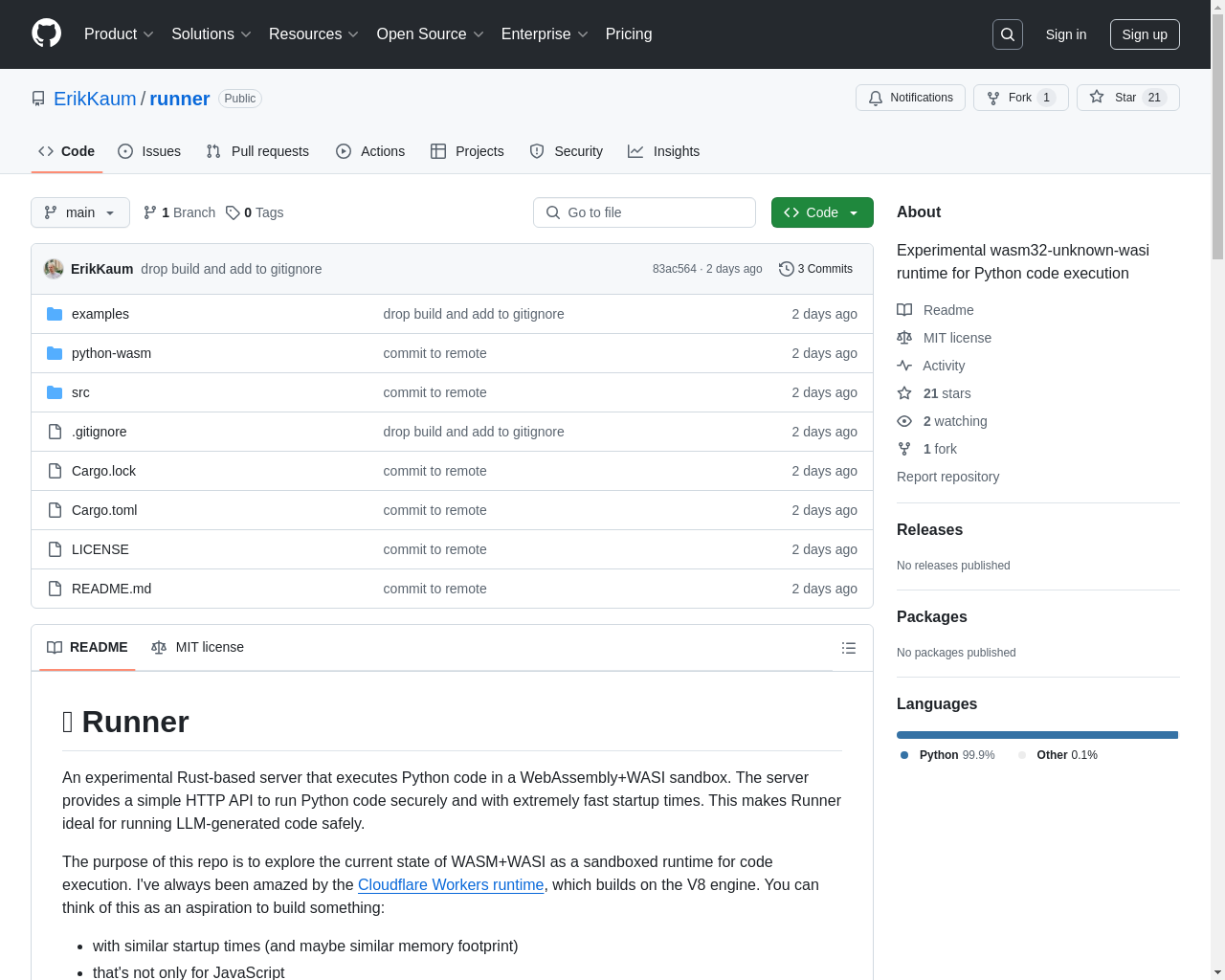Open the Packages section heading

tap(931, 617)
